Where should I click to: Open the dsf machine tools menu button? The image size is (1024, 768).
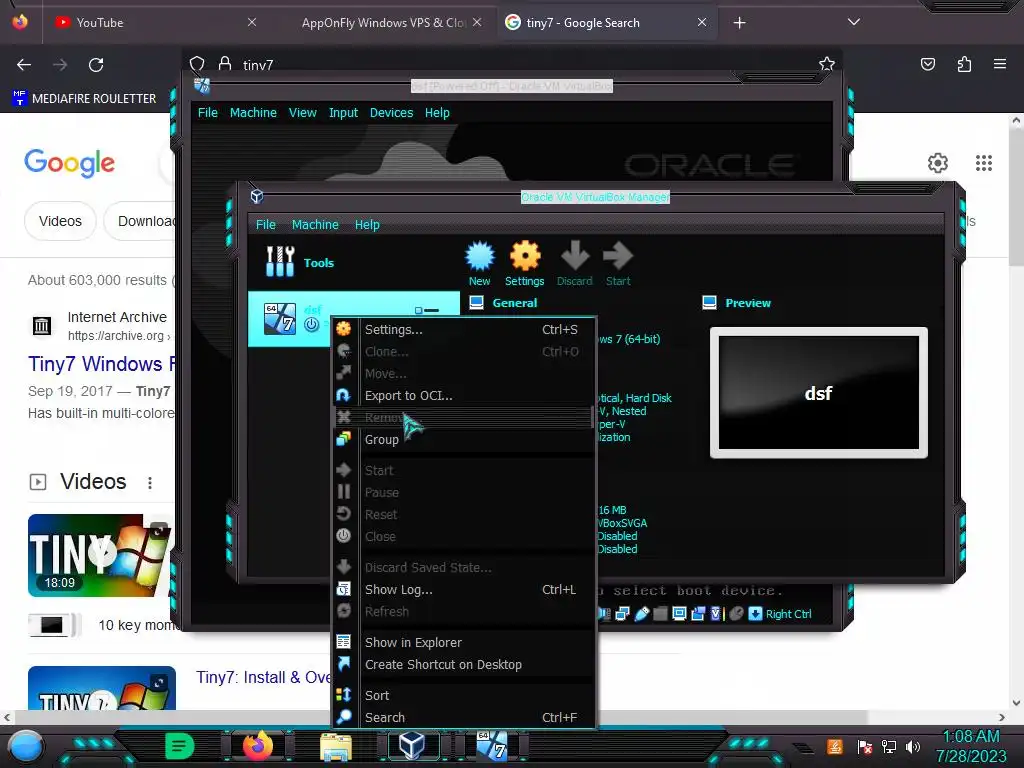(427, 310)
